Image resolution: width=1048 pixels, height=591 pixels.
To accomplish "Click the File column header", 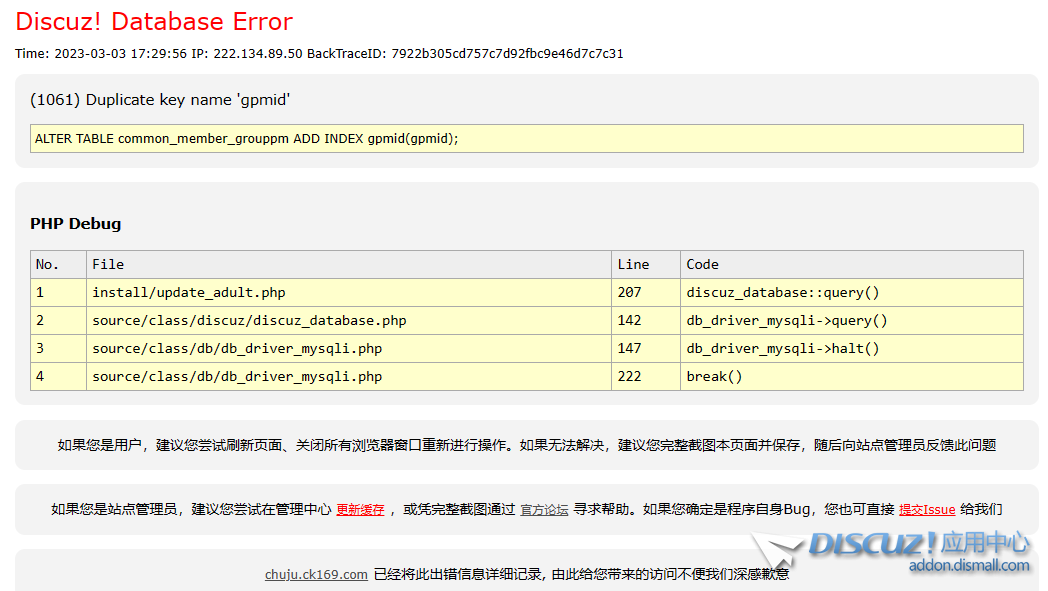I will (x=108, y=265).
